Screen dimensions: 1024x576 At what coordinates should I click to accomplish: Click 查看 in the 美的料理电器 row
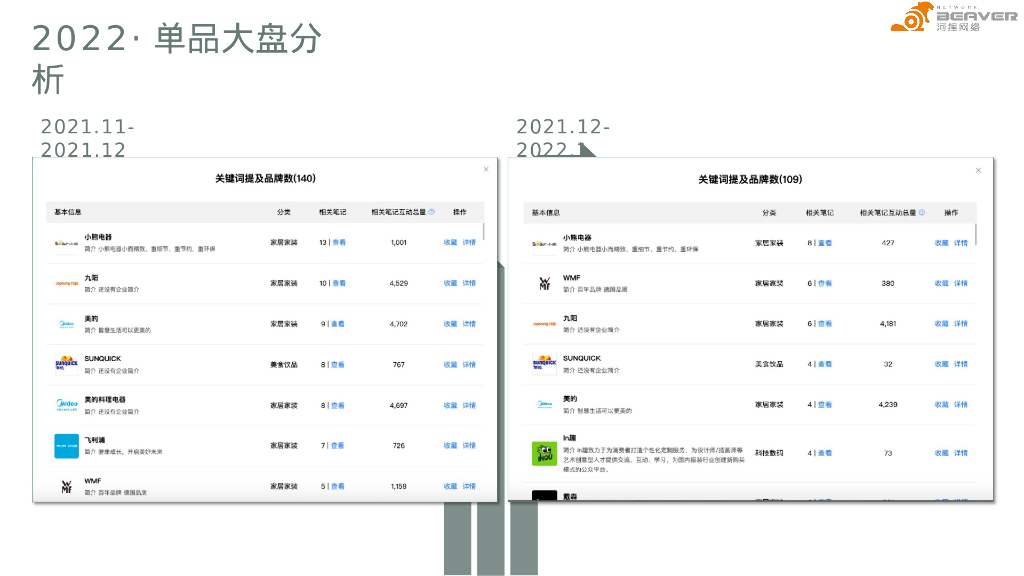tap(338, 406)
